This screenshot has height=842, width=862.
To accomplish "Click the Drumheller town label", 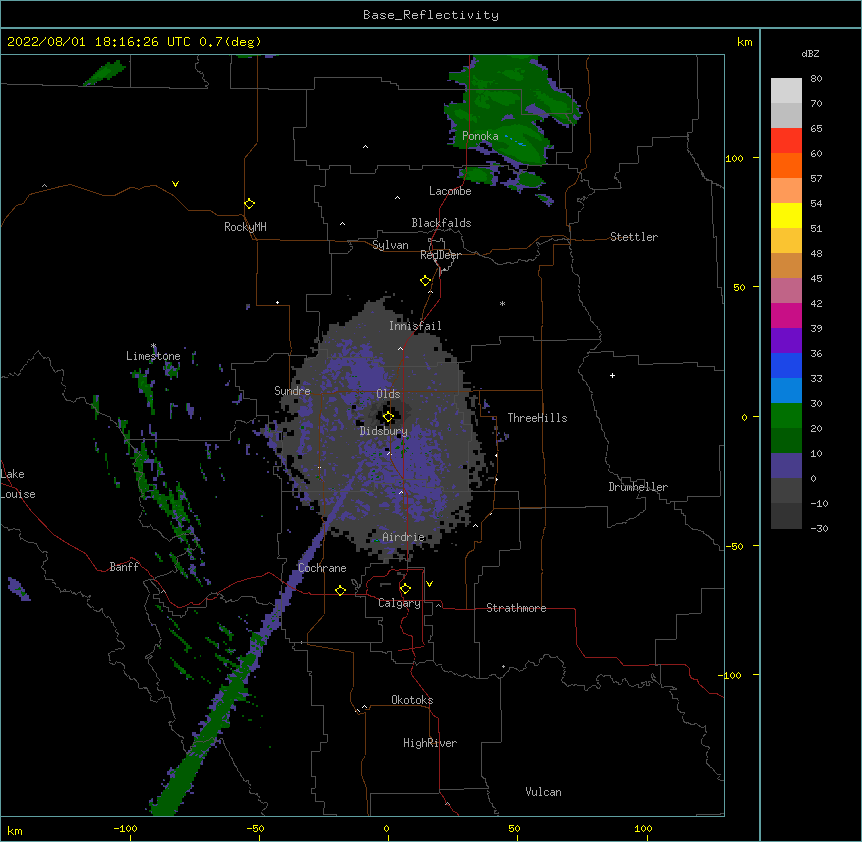I will click(x=638, y=487).
